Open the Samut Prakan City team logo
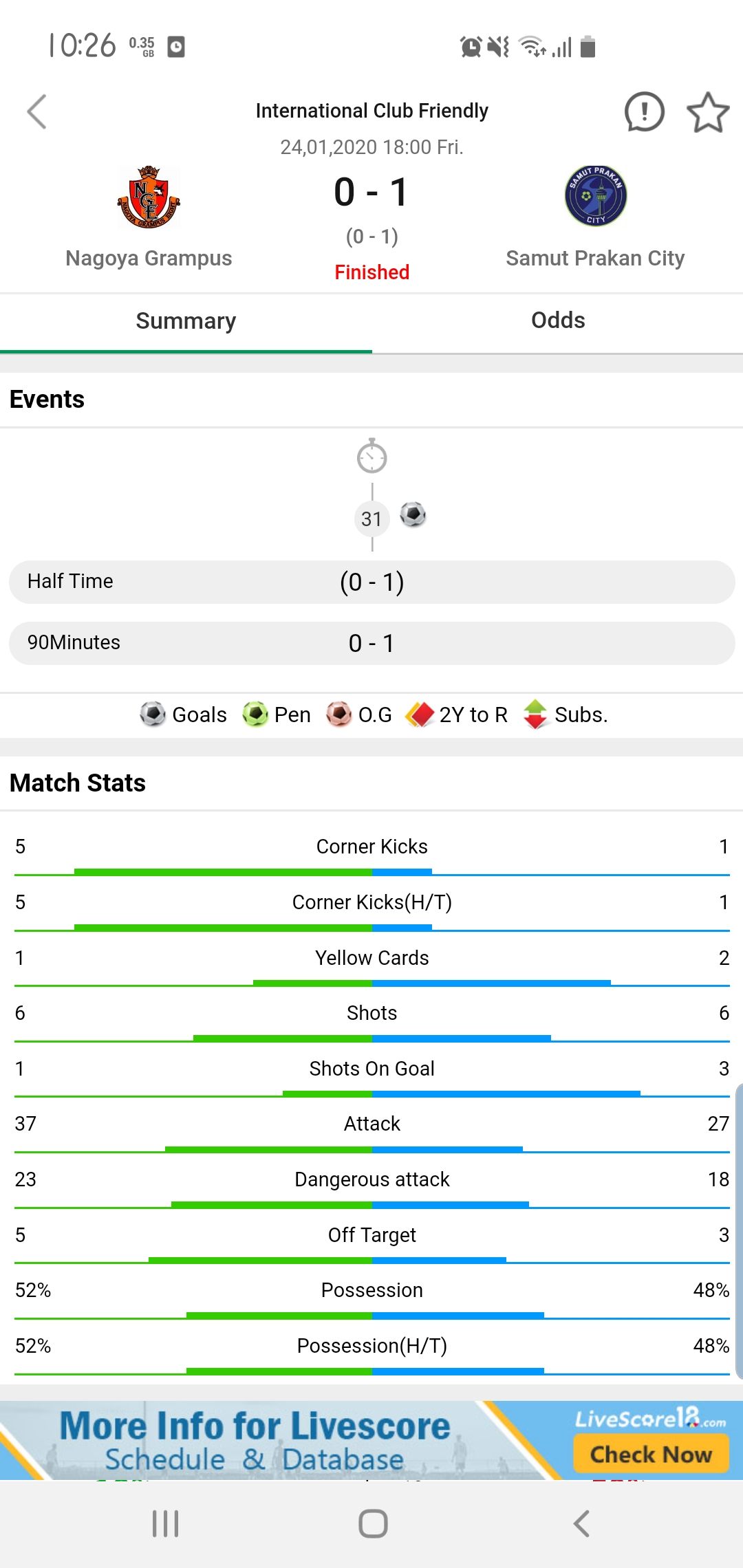 [x=596, y=196]
